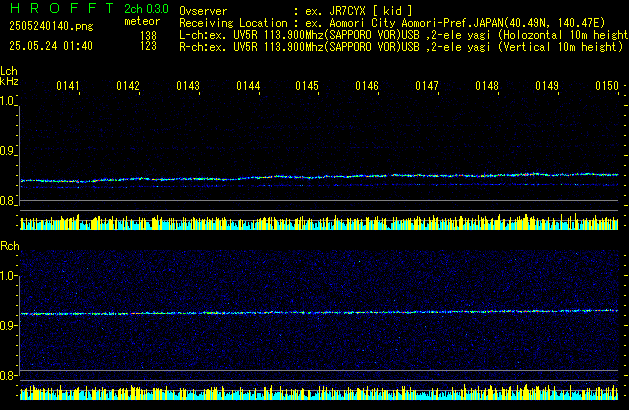Image resolution: width=629 pixels, height=410 pixels.
Task: Click the kHz unit label
Action: point(9,81)
